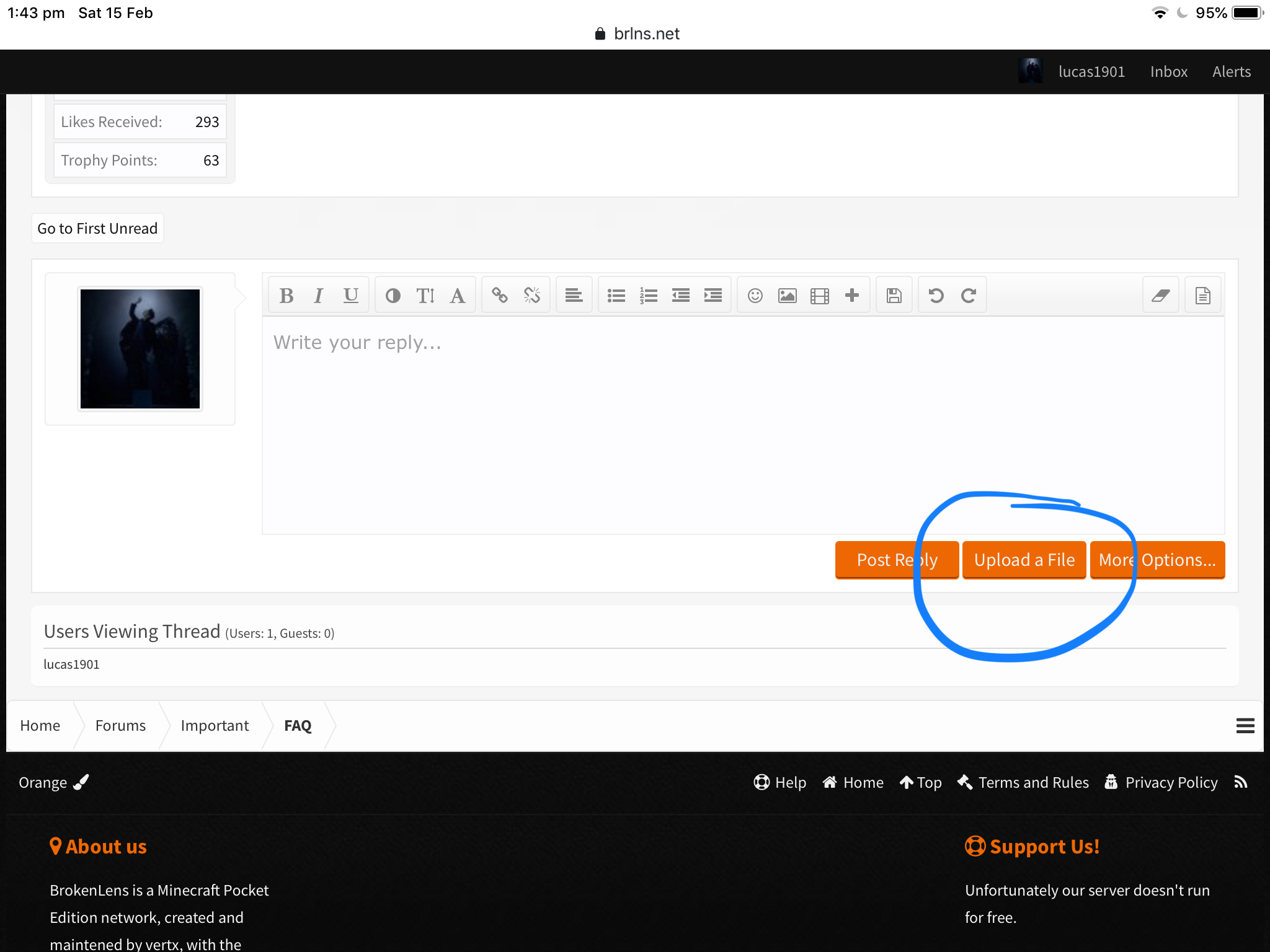The image size is (1270, 952).
Task: Toggle bold formatting in the editor
Action: pyautogui.click(x=286, y=296)
